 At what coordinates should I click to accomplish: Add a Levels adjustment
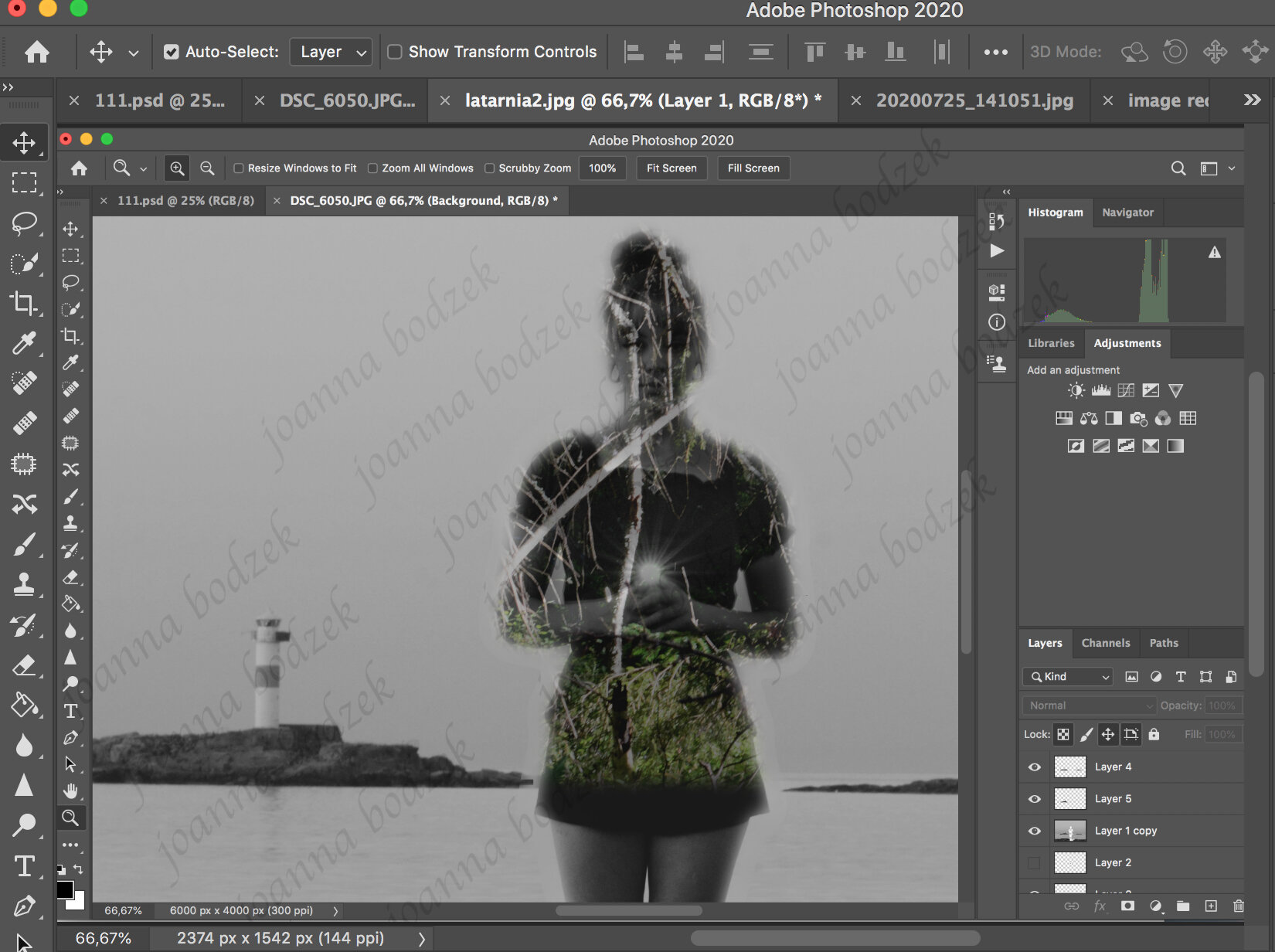click(1101, 391)
